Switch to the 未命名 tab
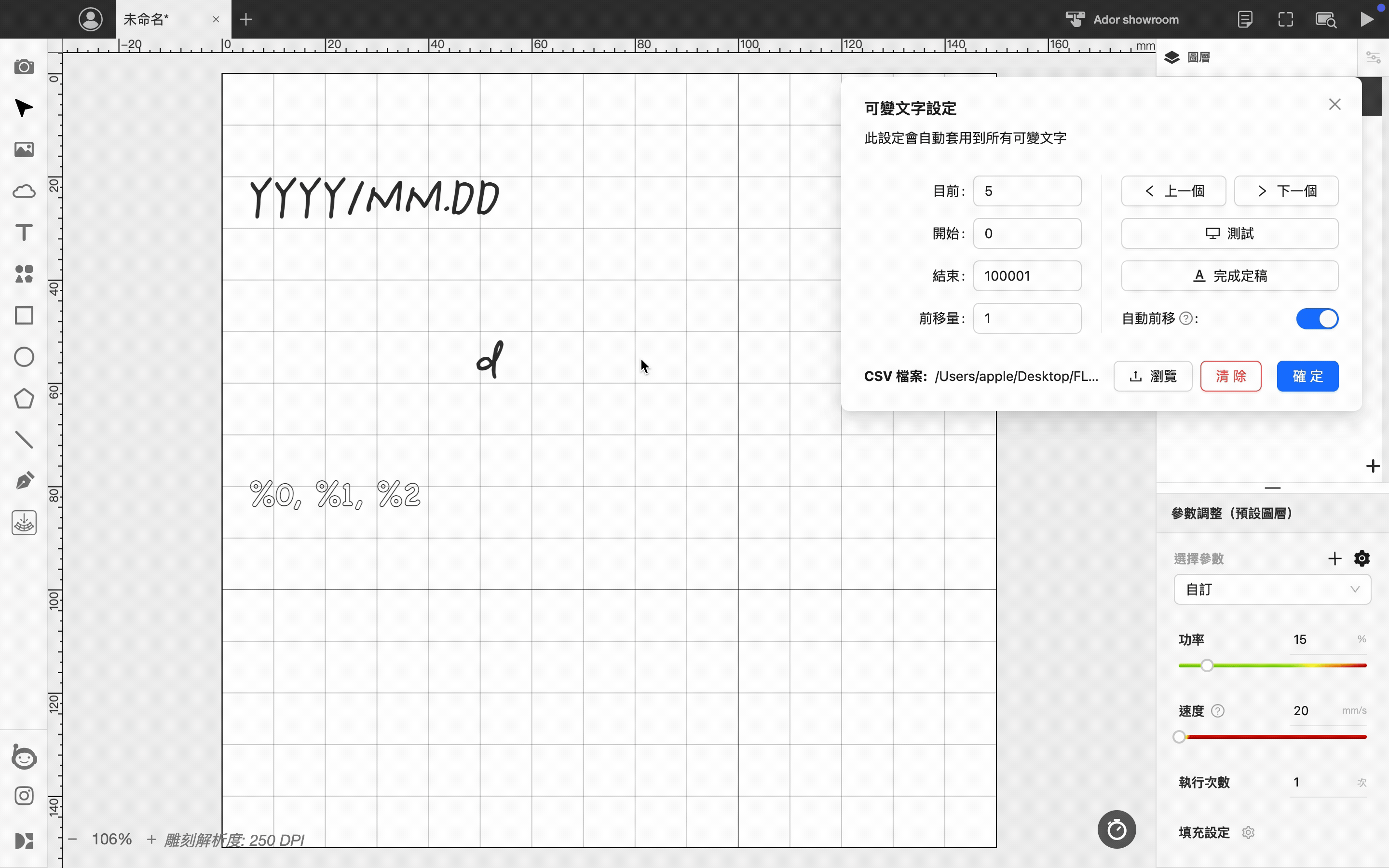 (146, 19)
